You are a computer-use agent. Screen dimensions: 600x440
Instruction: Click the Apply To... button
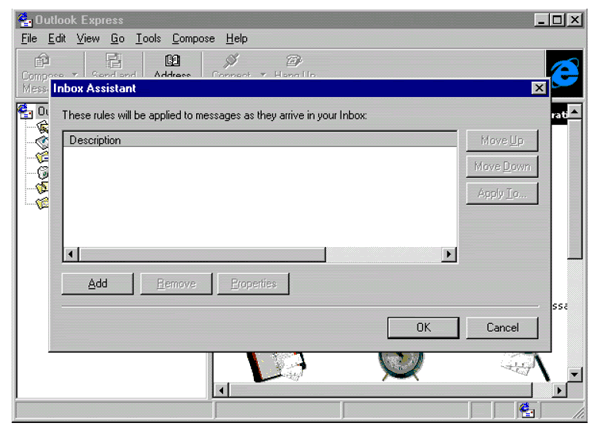coord(502,193)
